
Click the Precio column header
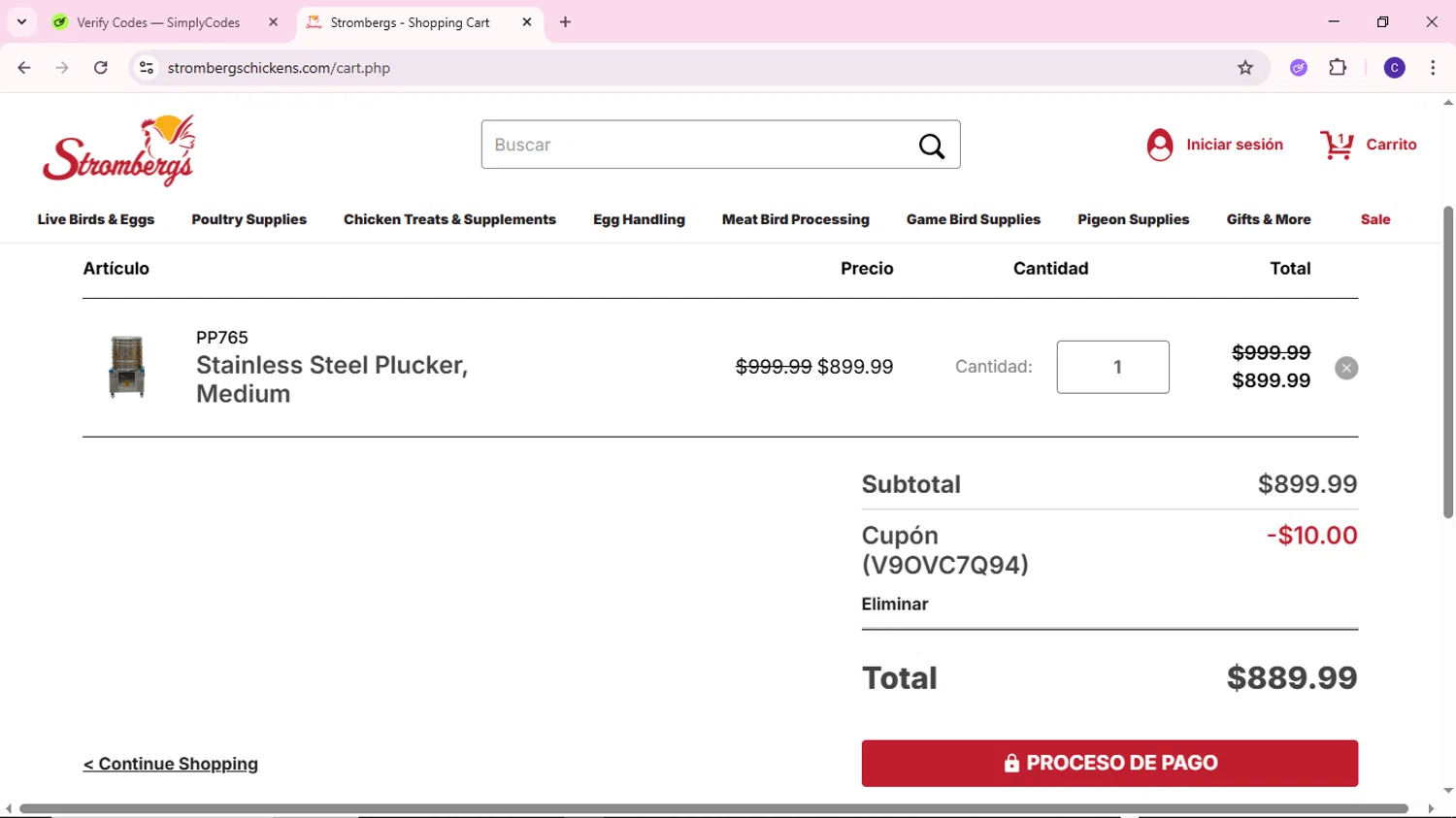pyautogui.click(x=867, y=269)
